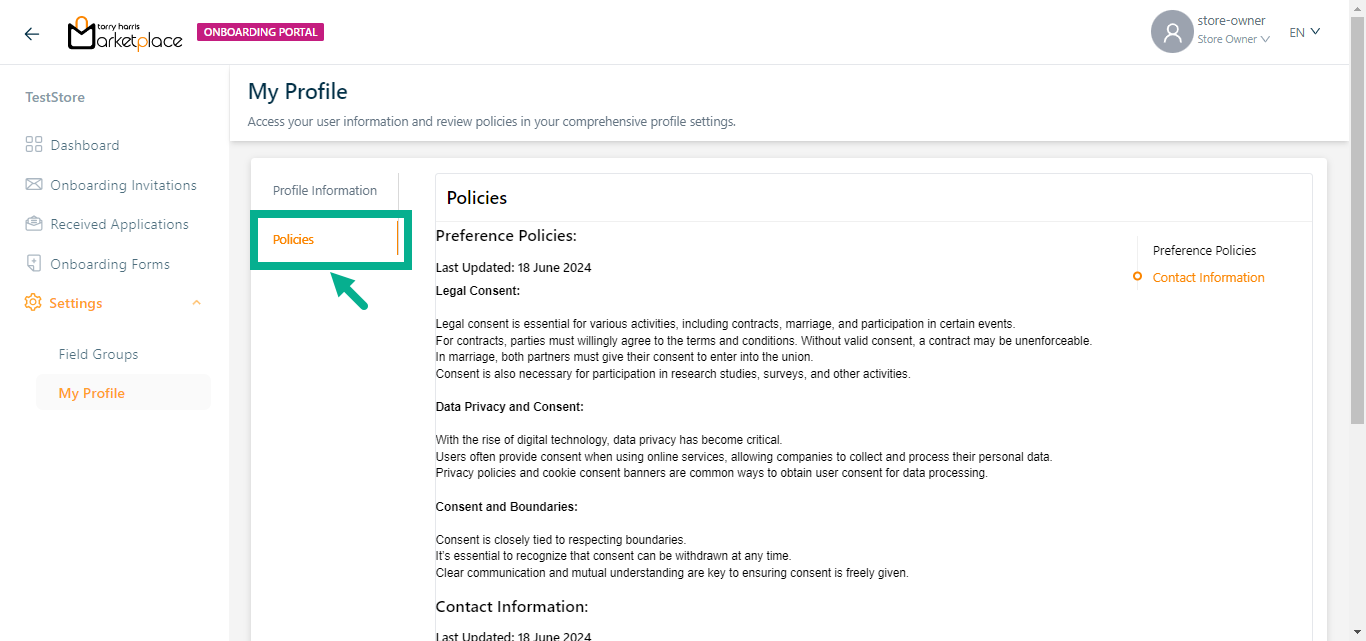
Task: Select My Profile in the sidebar
Action: [x=92, y=393]
